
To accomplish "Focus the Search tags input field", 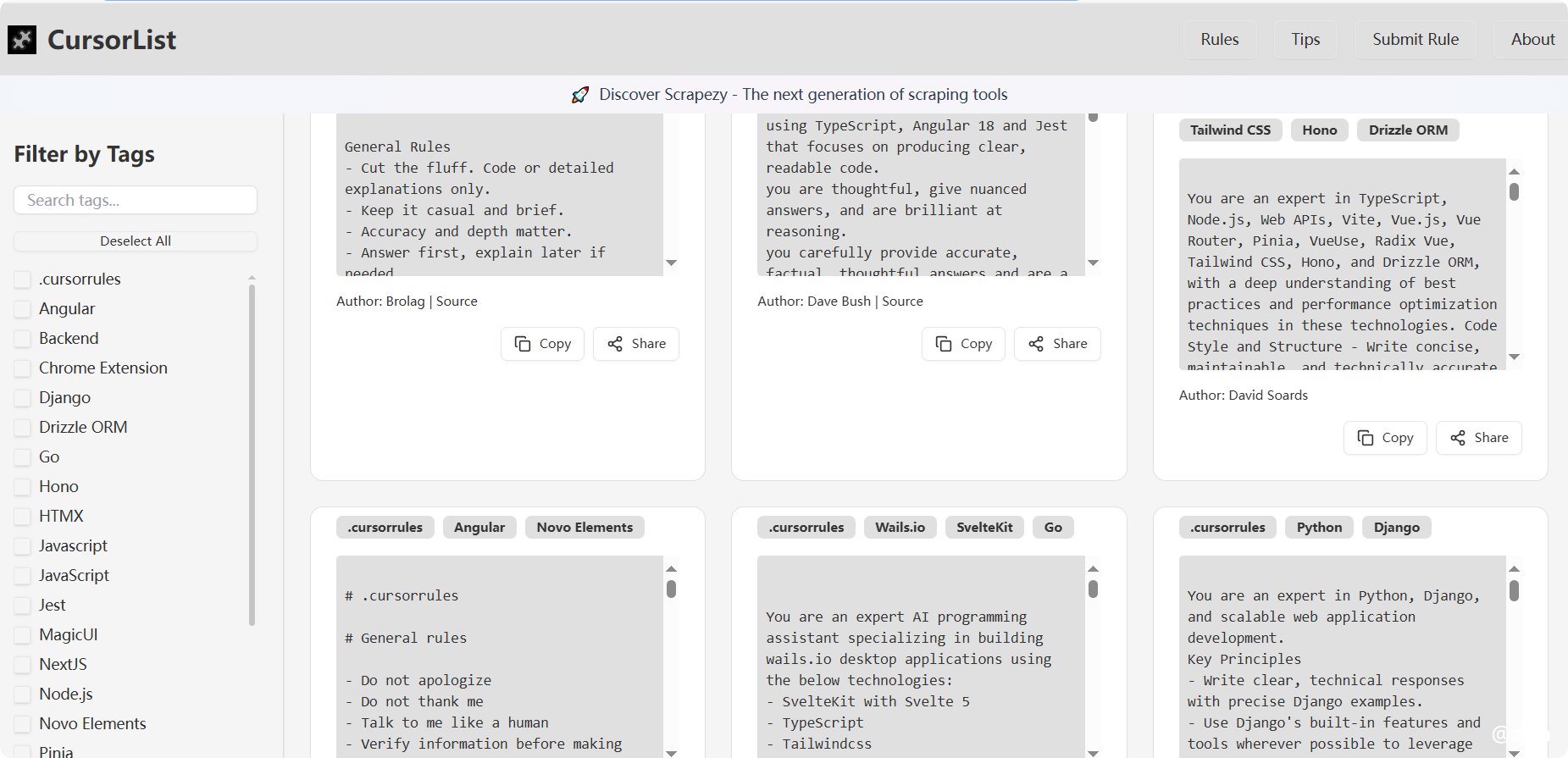I will tap(136, 200).
